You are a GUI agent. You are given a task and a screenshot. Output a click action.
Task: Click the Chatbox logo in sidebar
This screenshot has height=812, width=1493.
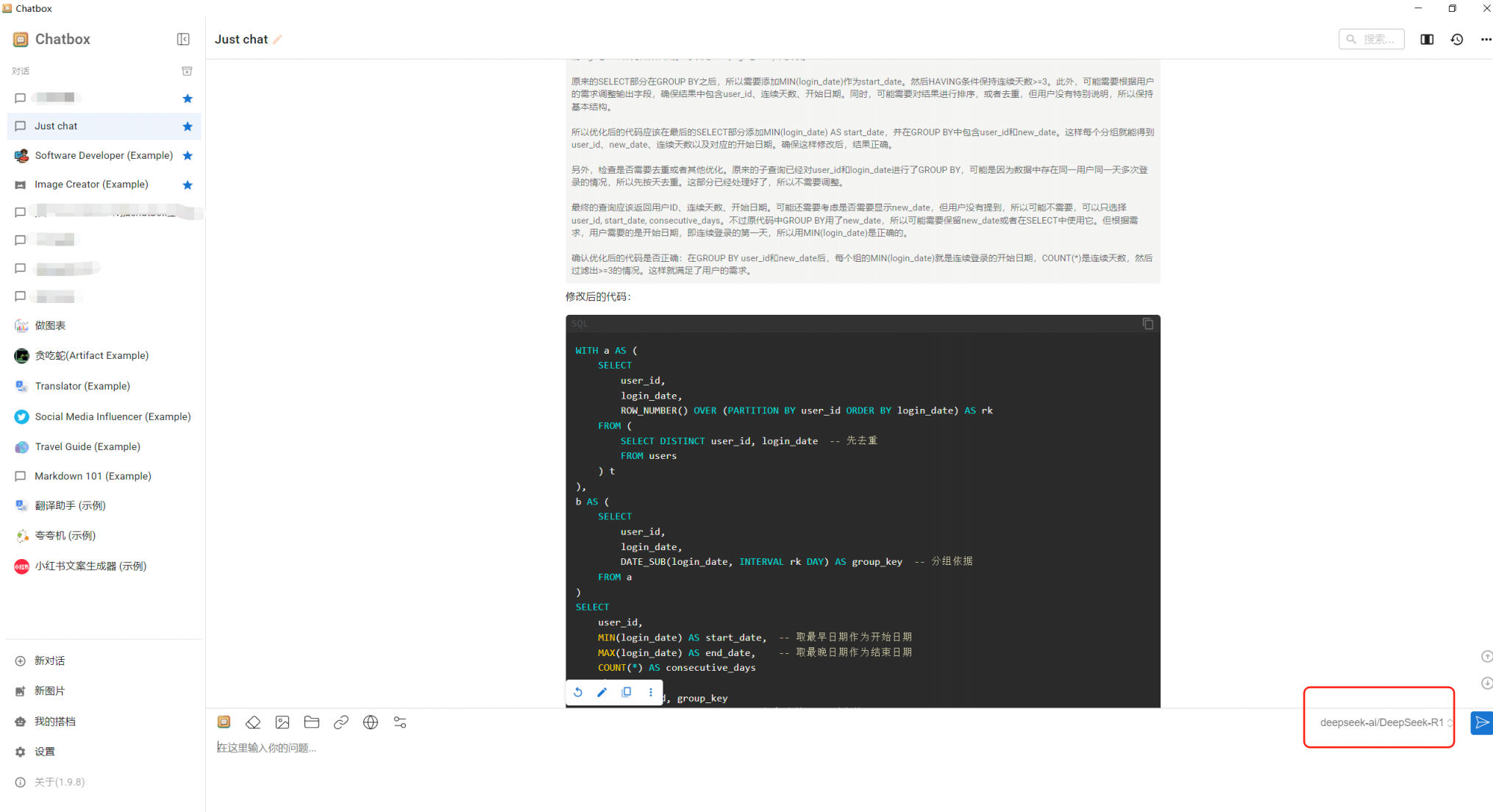click(21, 39)
